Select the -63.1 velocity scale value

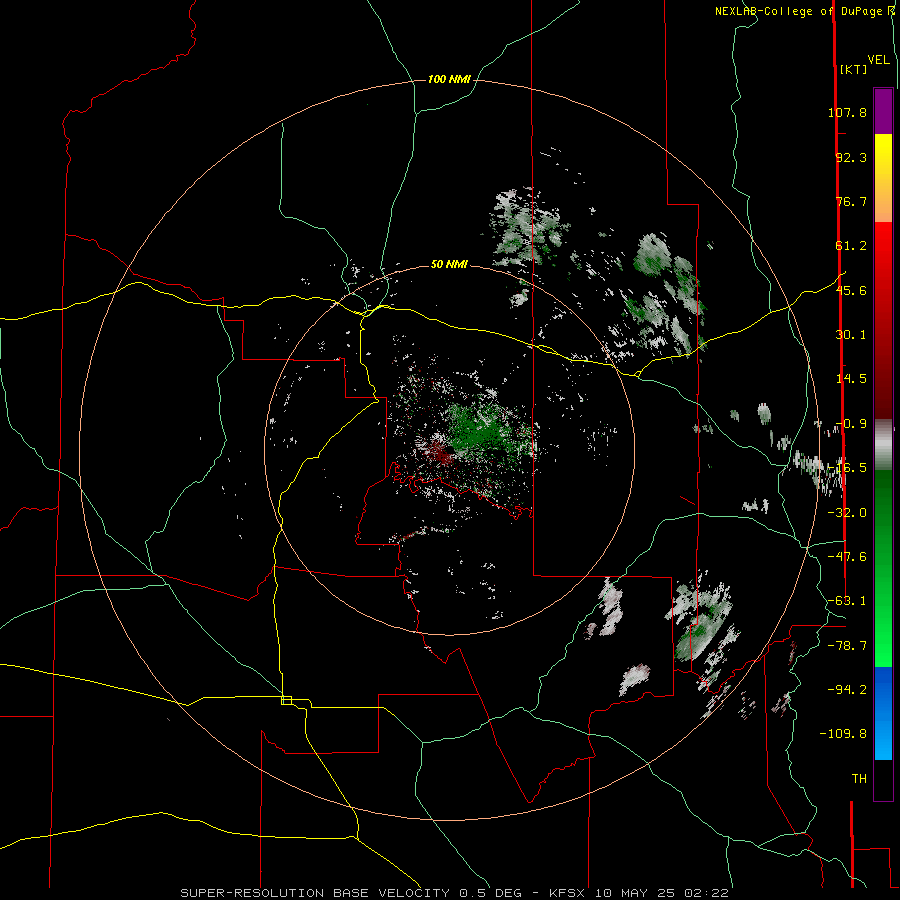coord(847,601)
